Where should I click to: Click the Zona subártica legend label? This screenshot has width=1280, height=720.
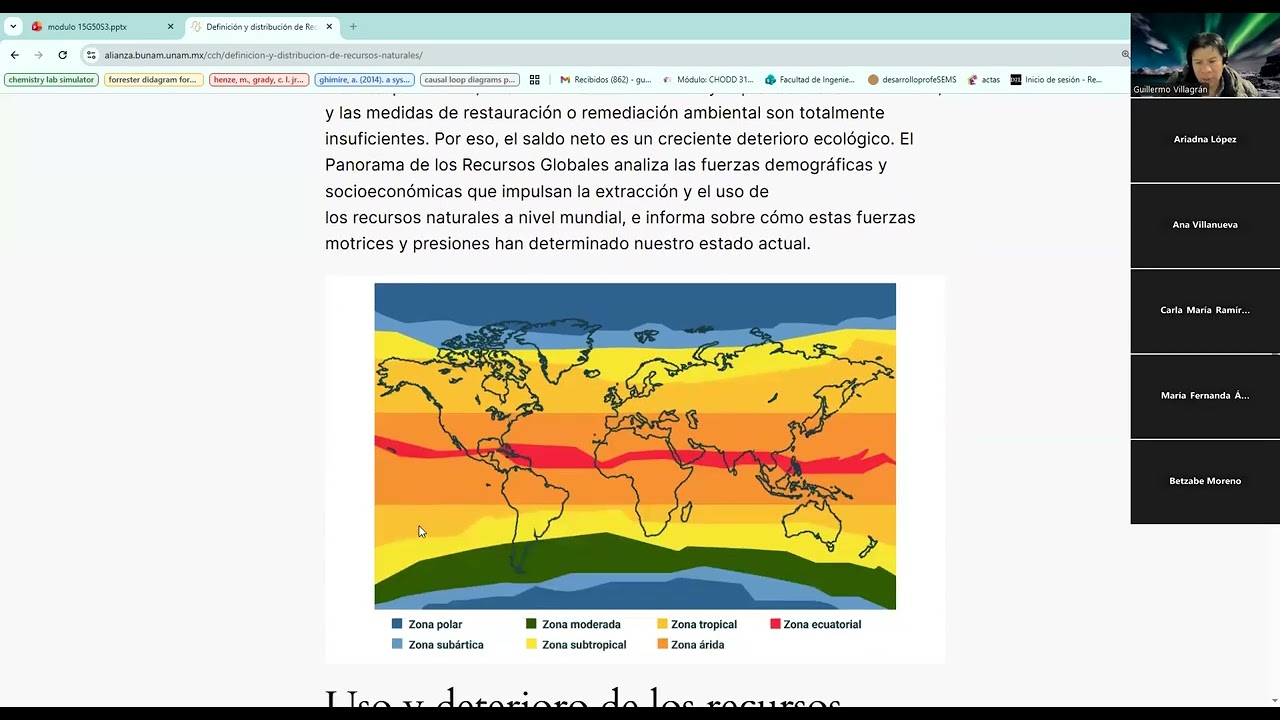point(446,645)
